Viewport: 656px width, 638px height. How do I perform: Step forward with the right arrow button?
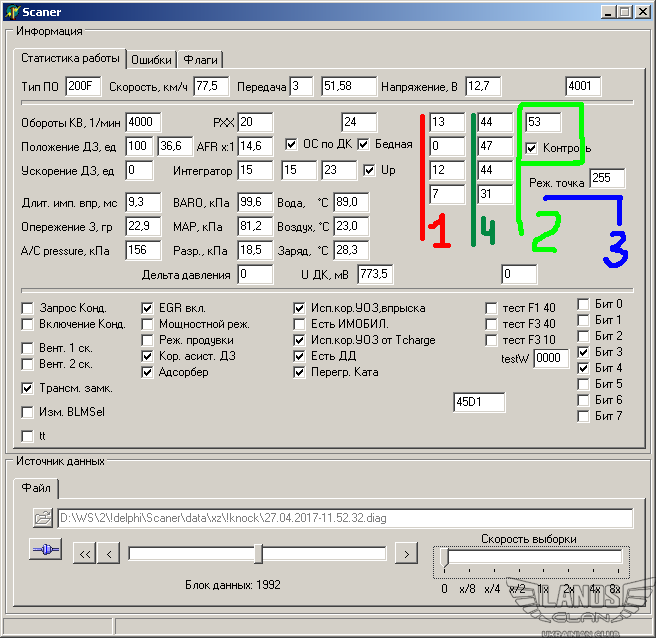pyautogui.click(x=405, y=553)
